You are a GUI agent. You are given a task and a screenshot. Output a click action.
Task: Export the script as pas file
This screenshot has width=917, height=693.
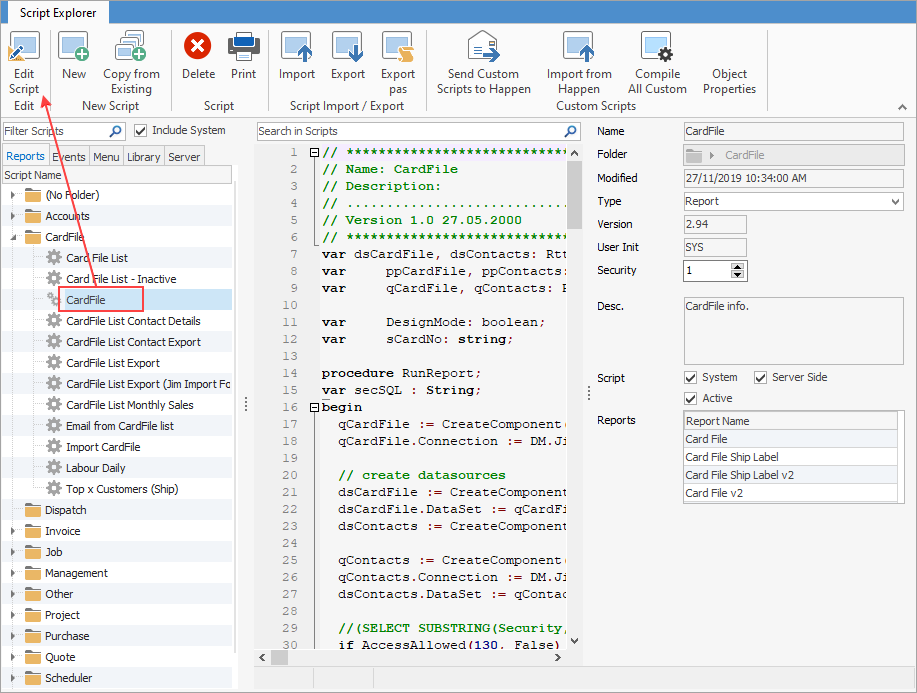click(398, 60)
